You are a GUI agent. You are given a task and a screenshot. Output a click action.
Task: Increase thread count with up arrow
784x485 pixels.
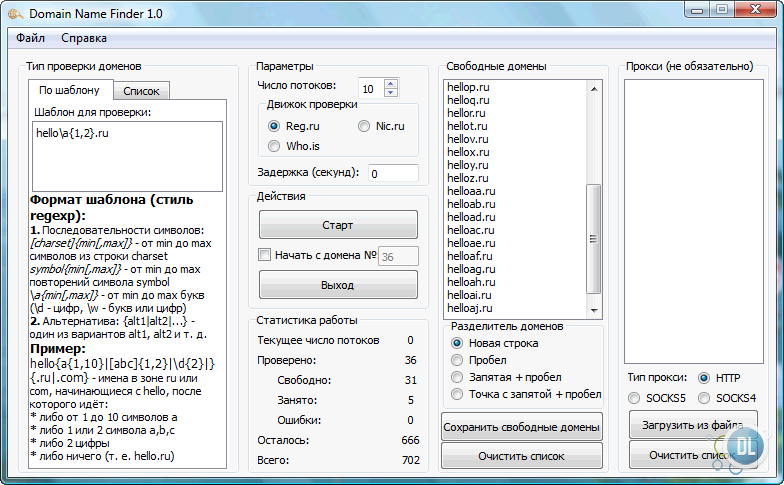pyautogui.click(x=390, y=83)
